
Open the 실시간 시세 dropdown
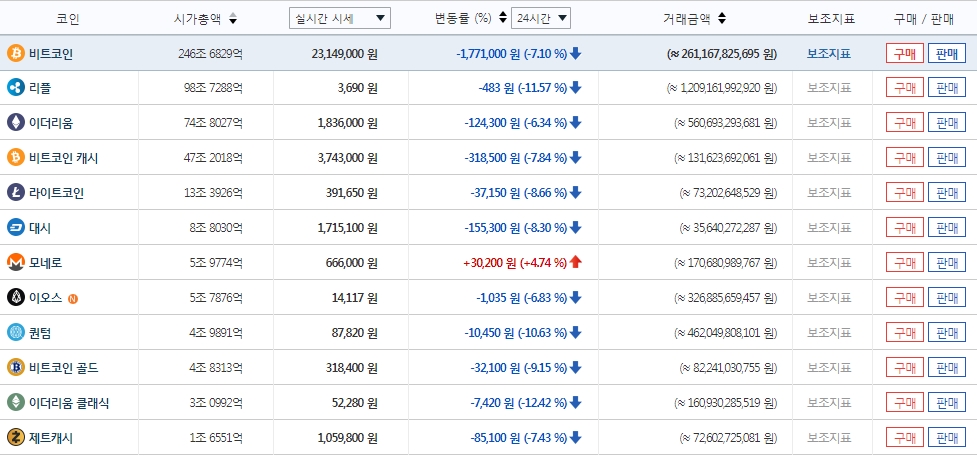point(339,18)
